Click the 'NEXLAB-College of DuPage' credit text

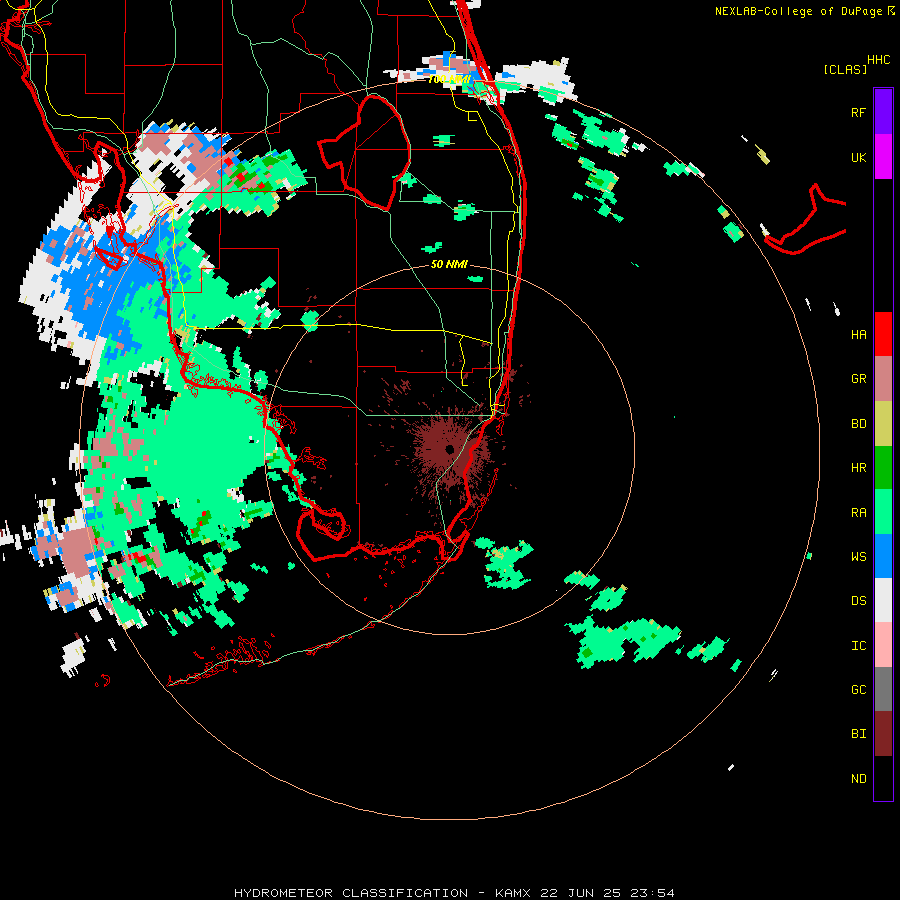[798, 11]
